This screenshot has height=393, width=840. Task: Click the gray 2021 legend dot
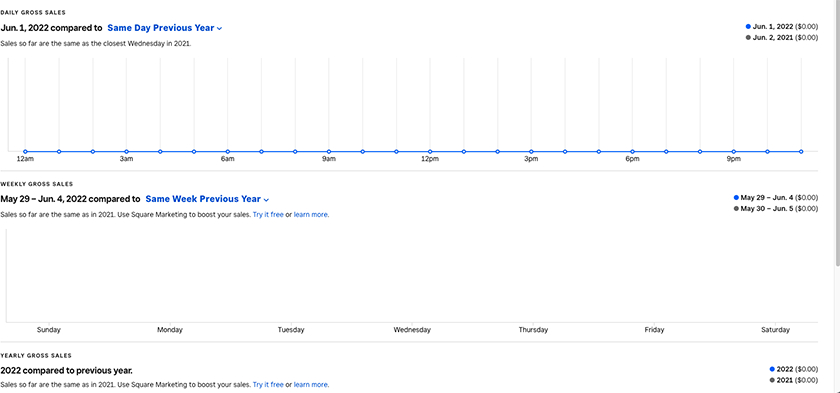[772, 380]
